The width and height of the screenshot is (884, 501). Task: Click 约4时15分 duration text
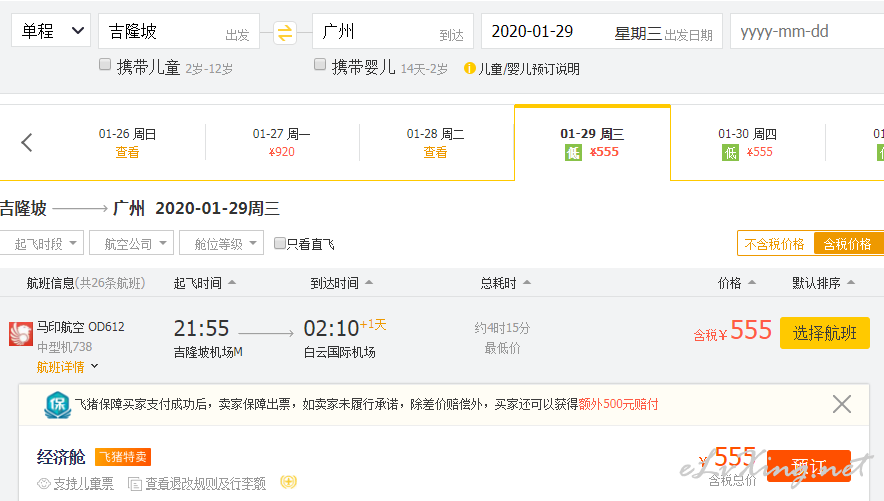(x=502, y=328)
